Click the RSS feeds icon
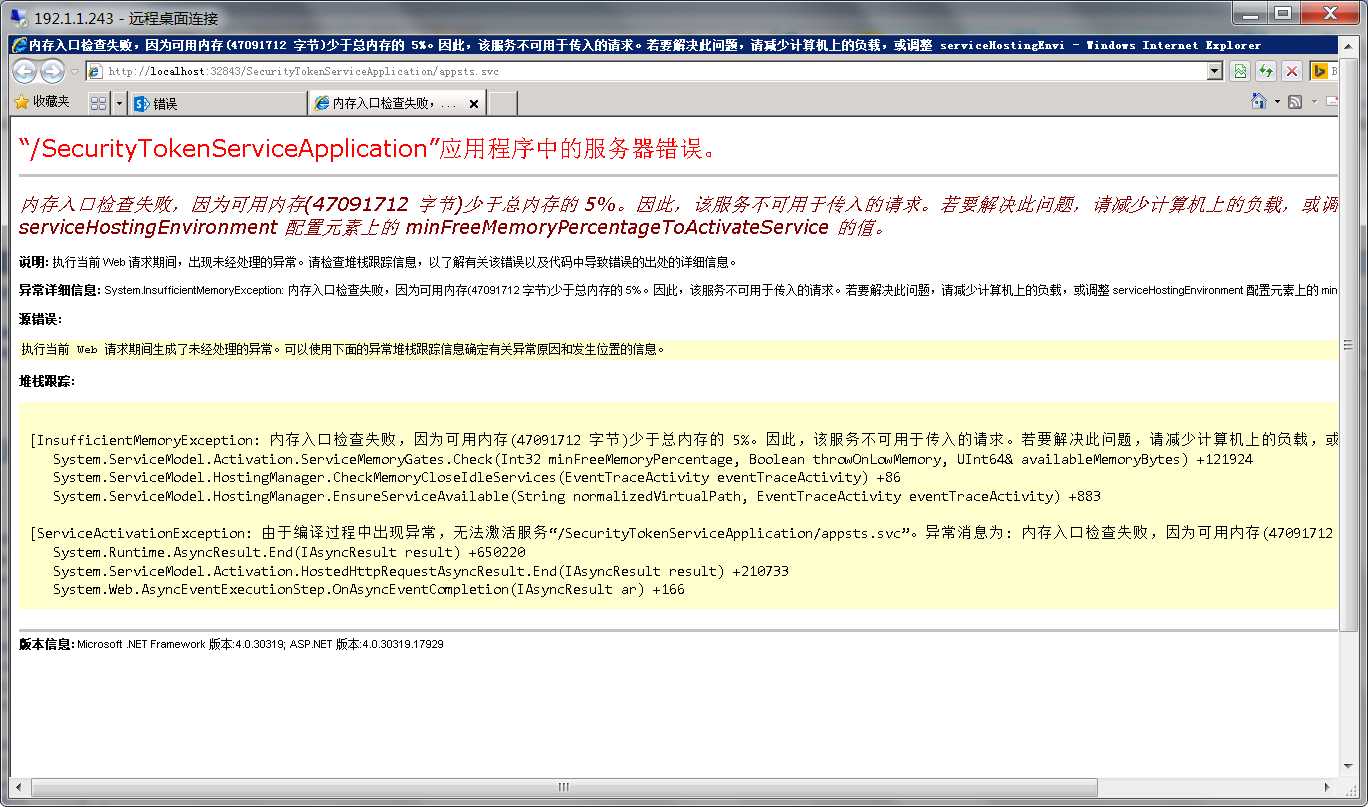Screen dimensions: 1368x807 [1295, 102]
